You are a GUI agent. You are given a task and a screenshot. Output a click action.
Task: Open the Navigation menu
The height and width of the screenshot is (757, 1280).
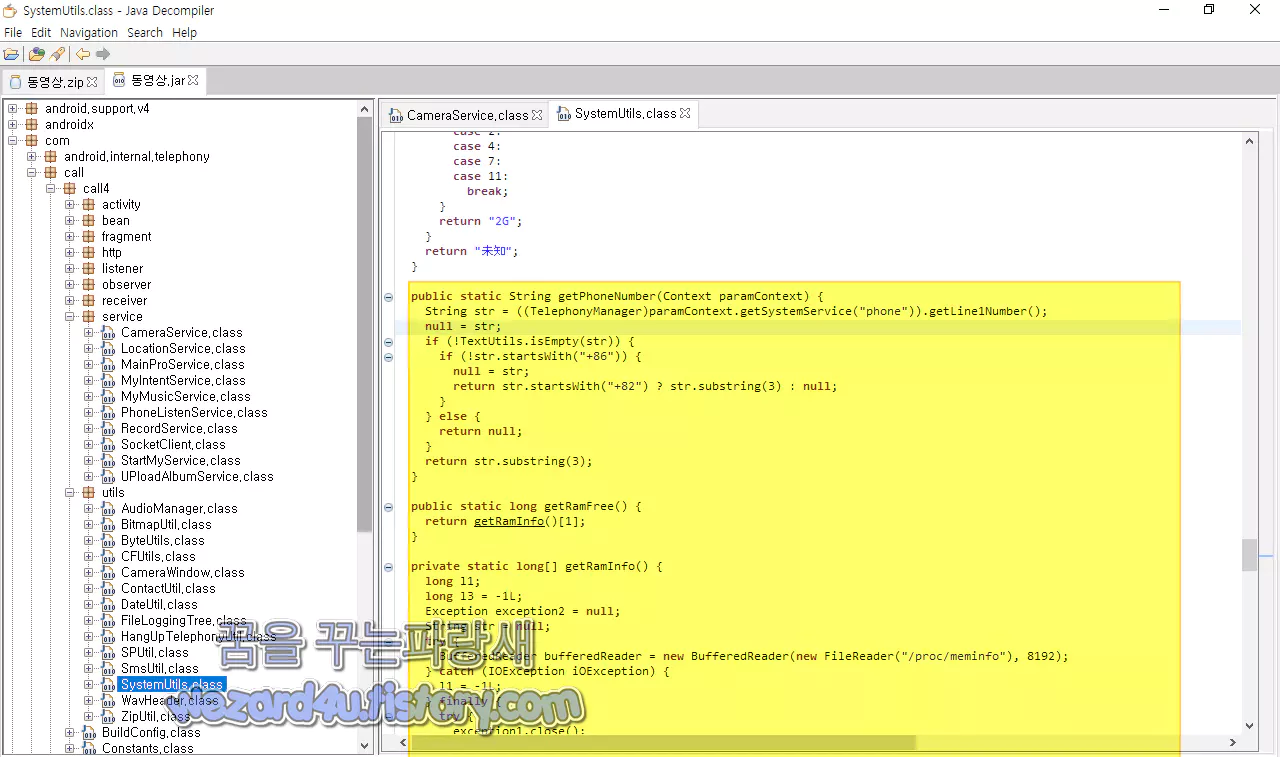[89, 32]
